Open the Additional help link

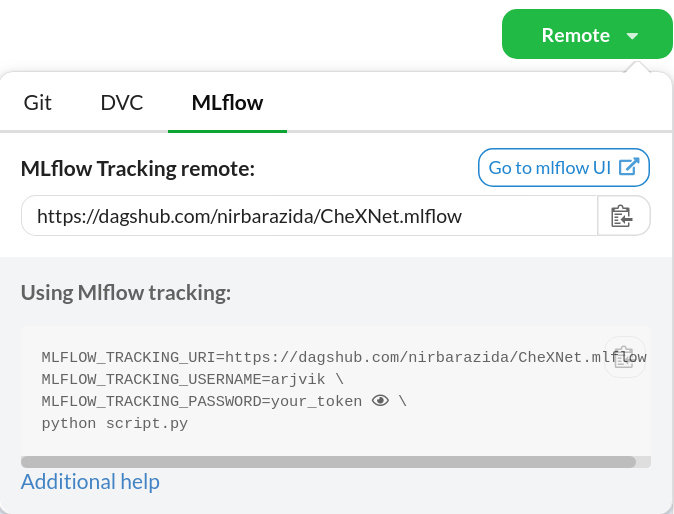click(90, 481)
